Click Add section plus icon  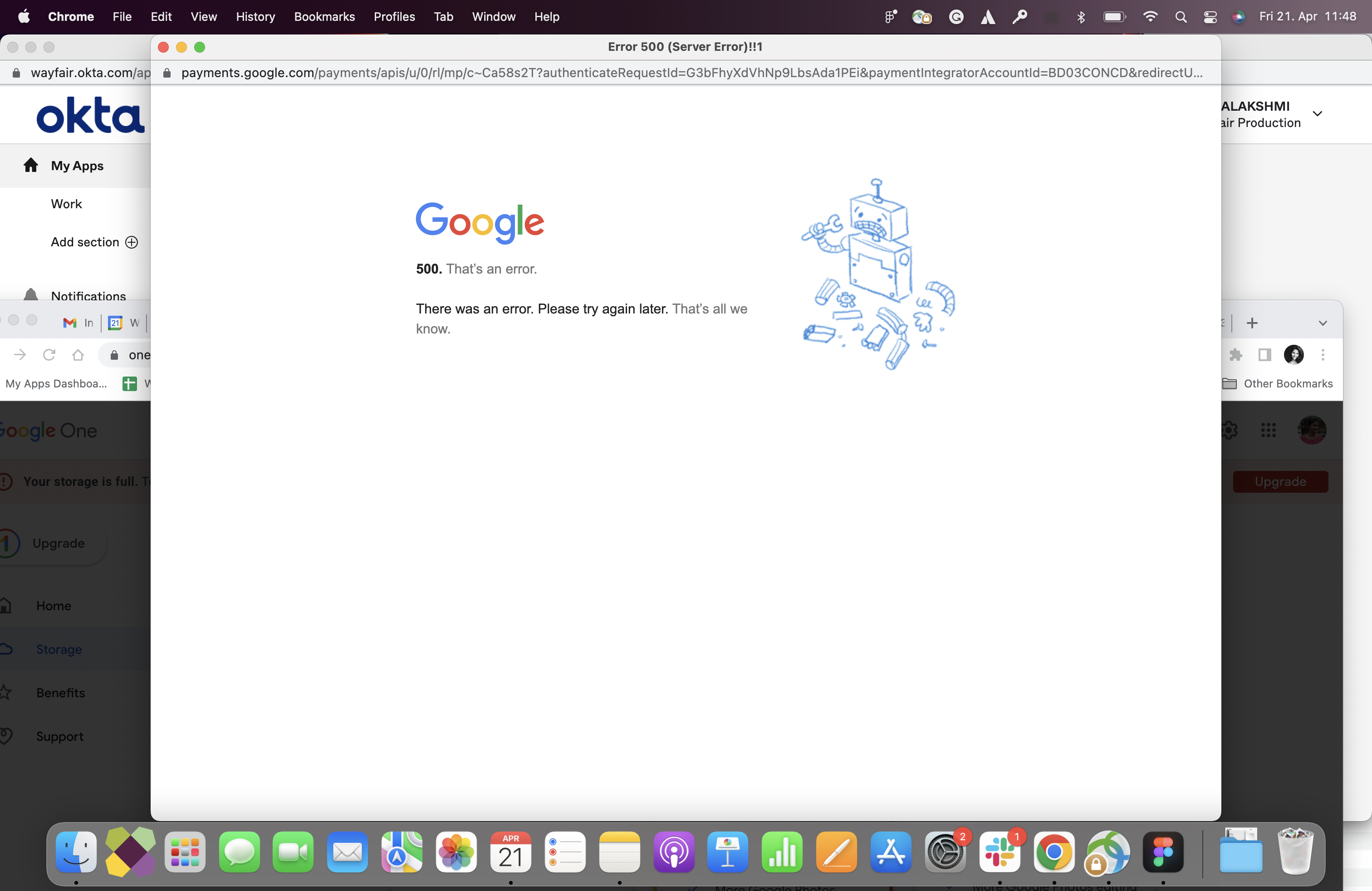(x=132, y=242)
